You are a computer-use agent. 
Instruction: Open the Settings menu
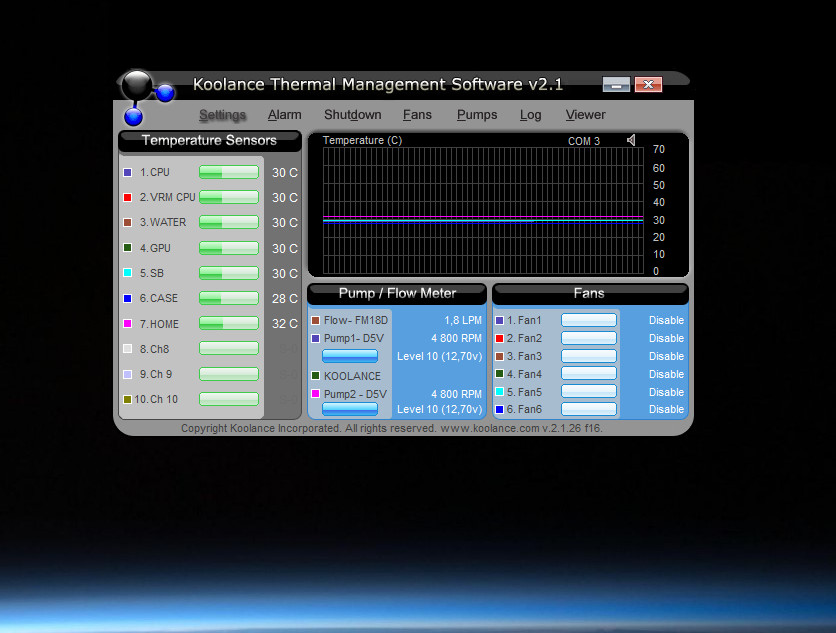coord(222,115)
